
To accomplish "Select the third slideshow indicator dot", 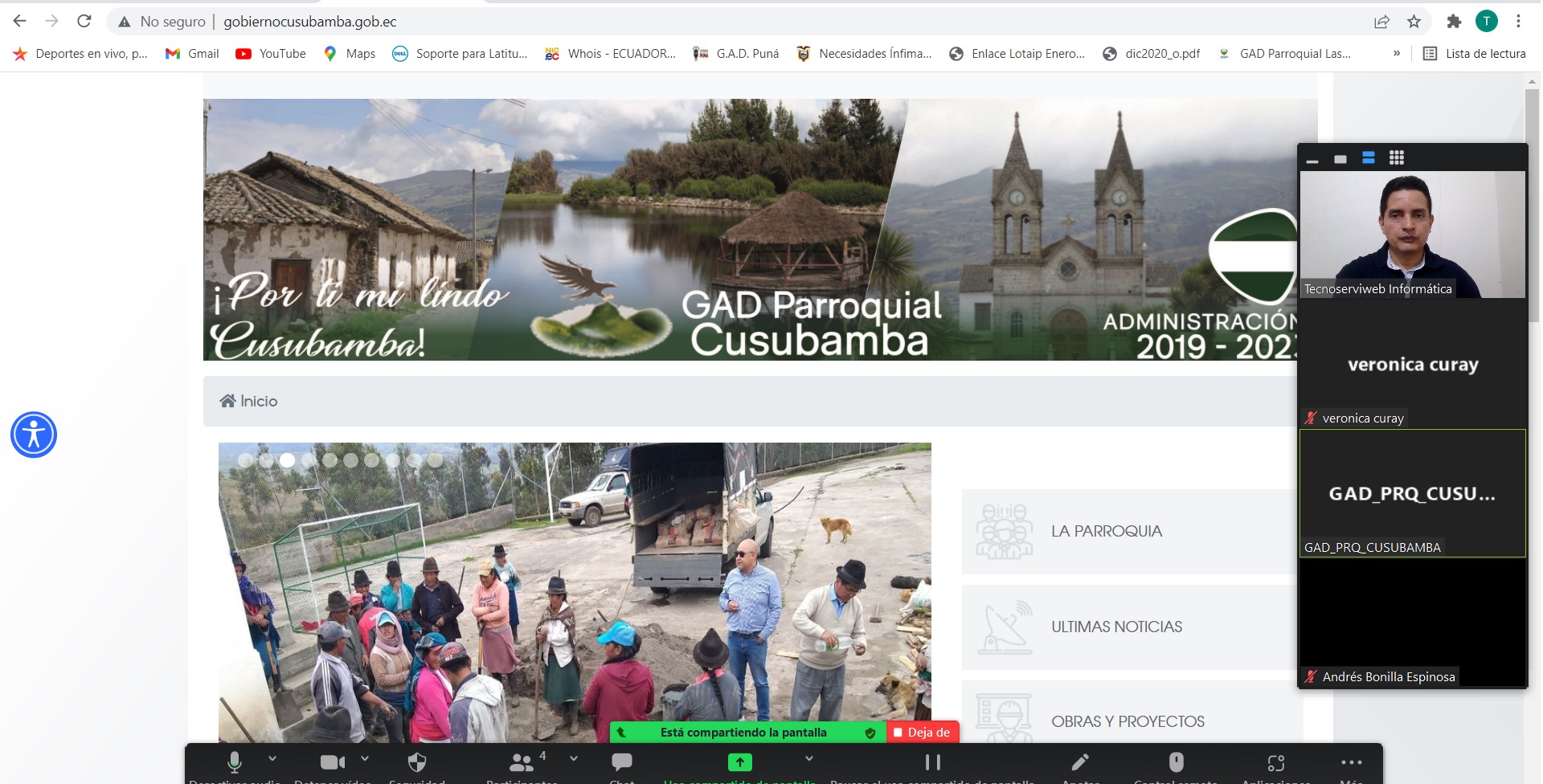I will [x=287, y=460].
